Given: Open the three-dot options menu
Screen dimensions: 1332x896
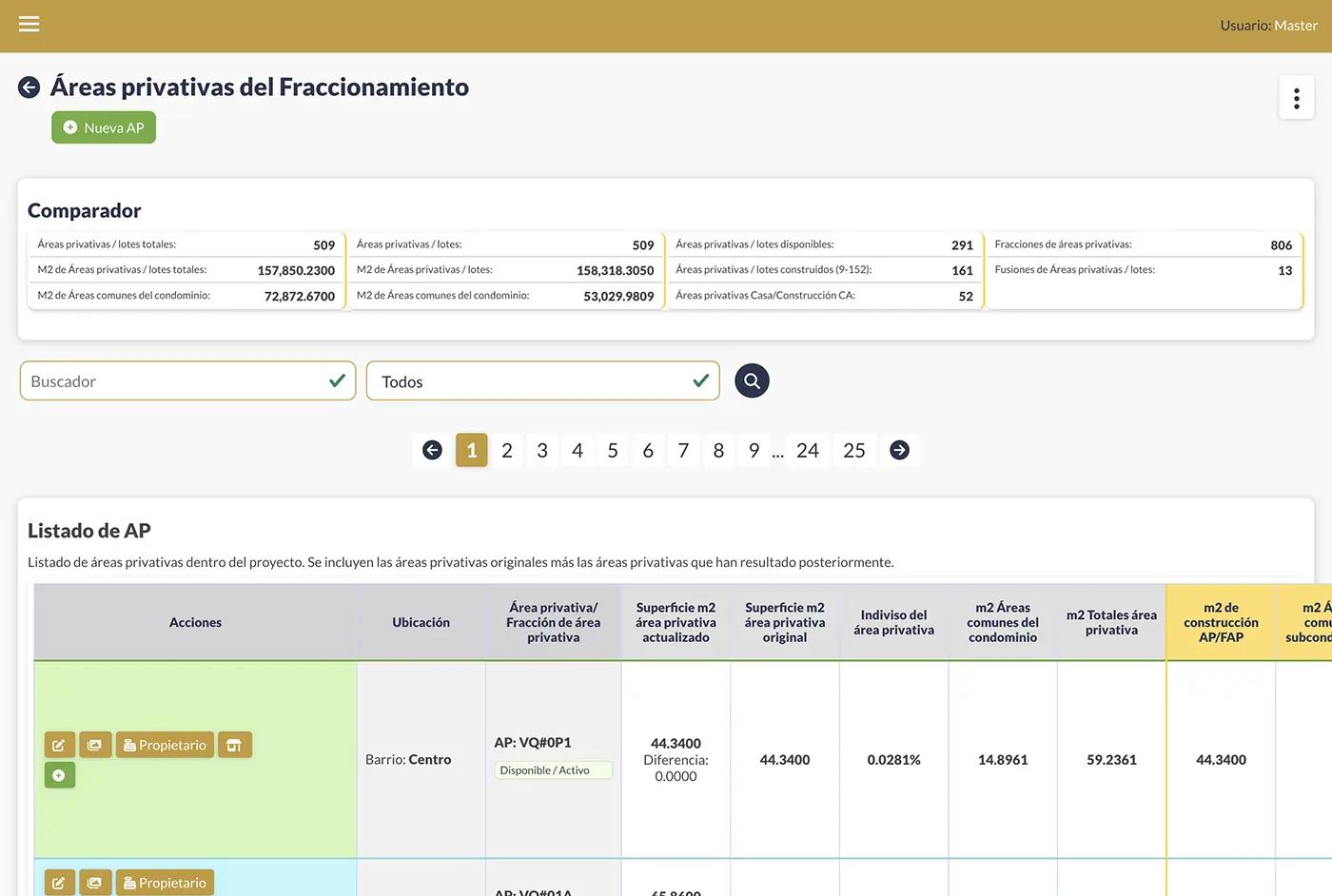Looking at the screenshot, I should point(1296,98).
